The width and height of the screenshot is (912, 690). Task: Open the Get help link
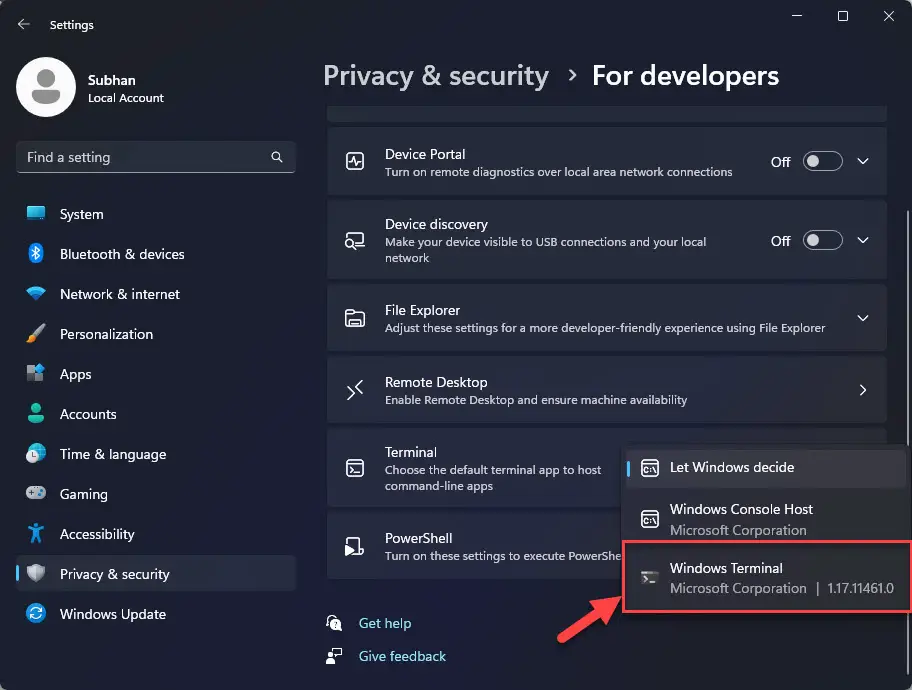385,623
